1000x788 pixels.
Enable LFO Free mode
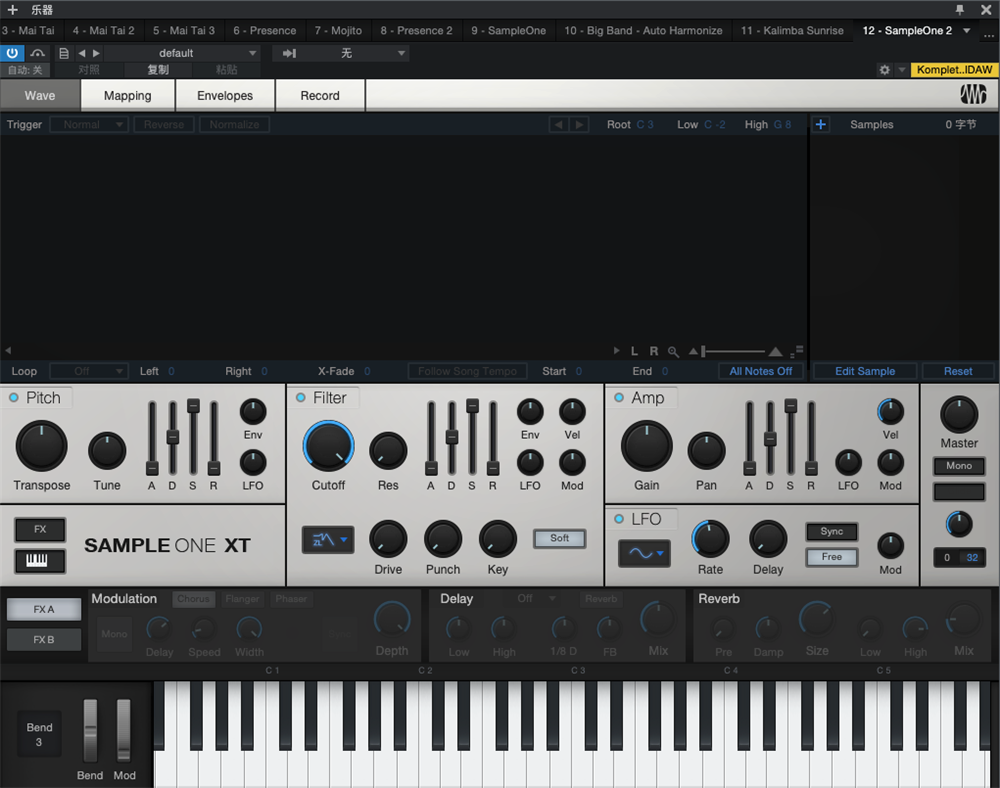click(x=832, y=557)
